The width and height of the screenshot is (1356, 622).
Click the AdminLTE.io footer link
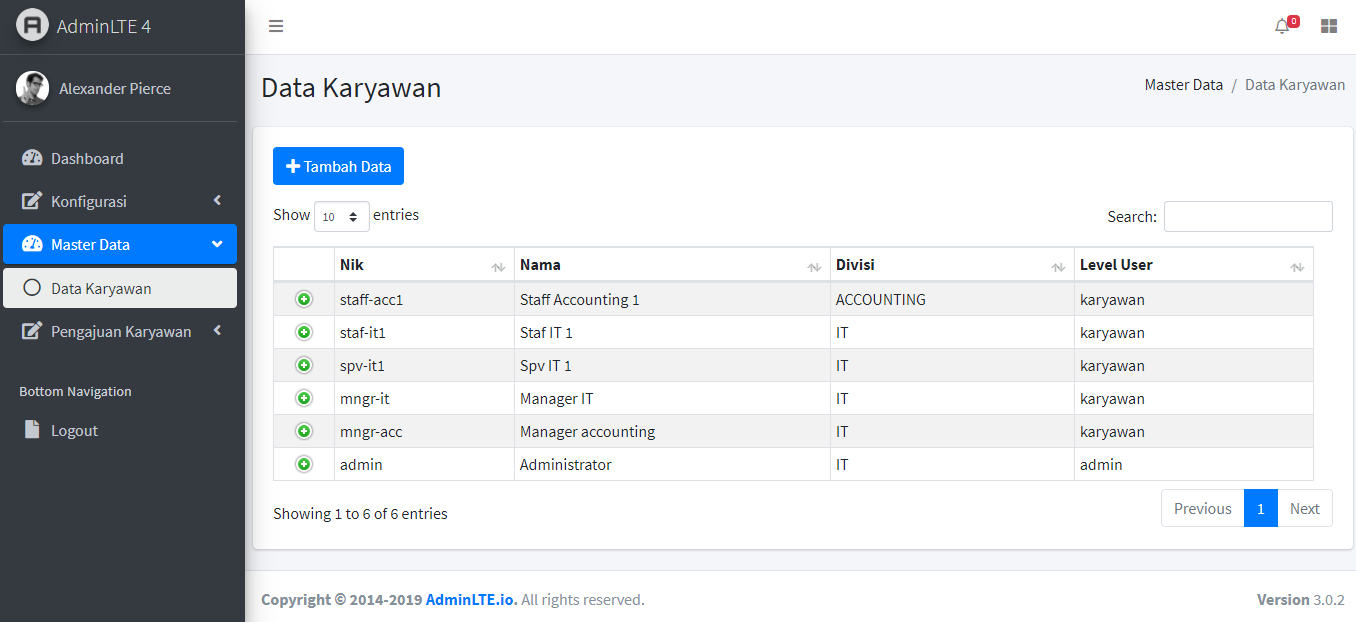[471, 600]
